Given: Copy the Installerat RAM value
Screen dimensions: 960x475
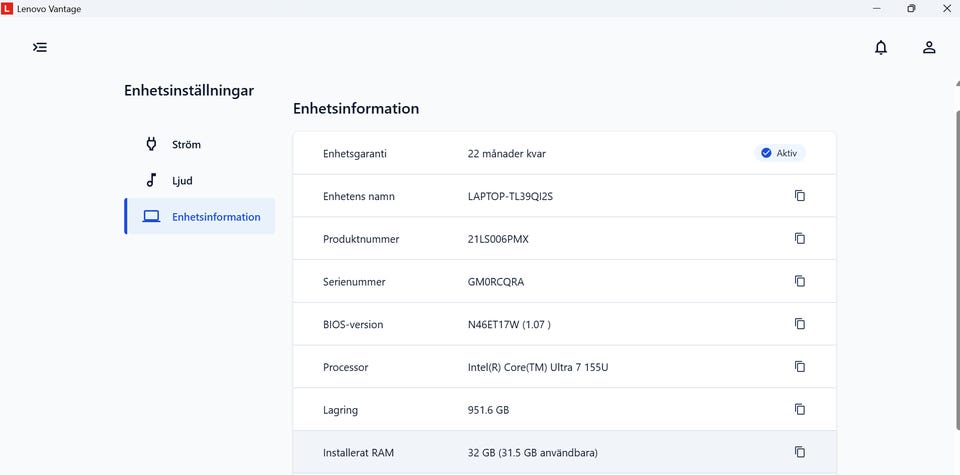Looking at the screenshot, I should pyautogui.click(x=799, y=452).
